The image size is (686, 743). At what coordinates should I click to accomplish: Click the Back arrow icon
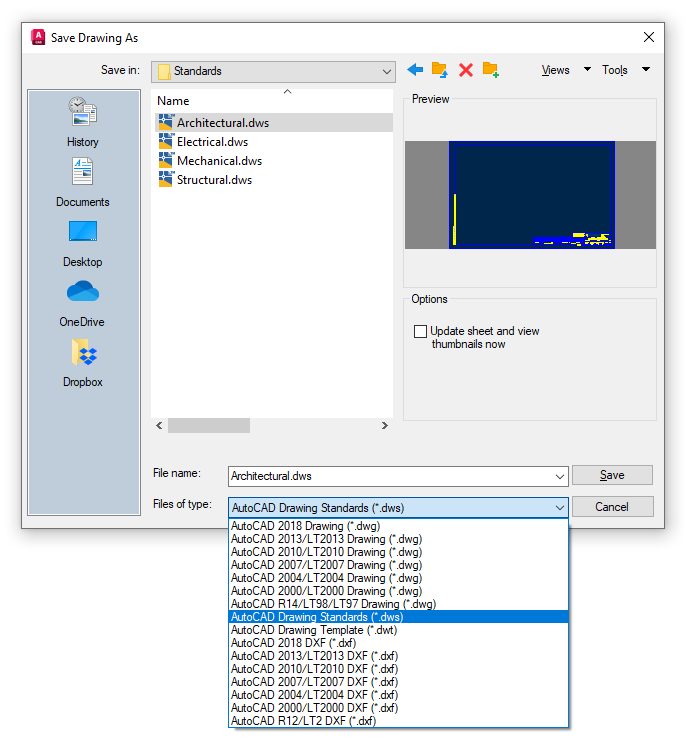coord(415,70)
